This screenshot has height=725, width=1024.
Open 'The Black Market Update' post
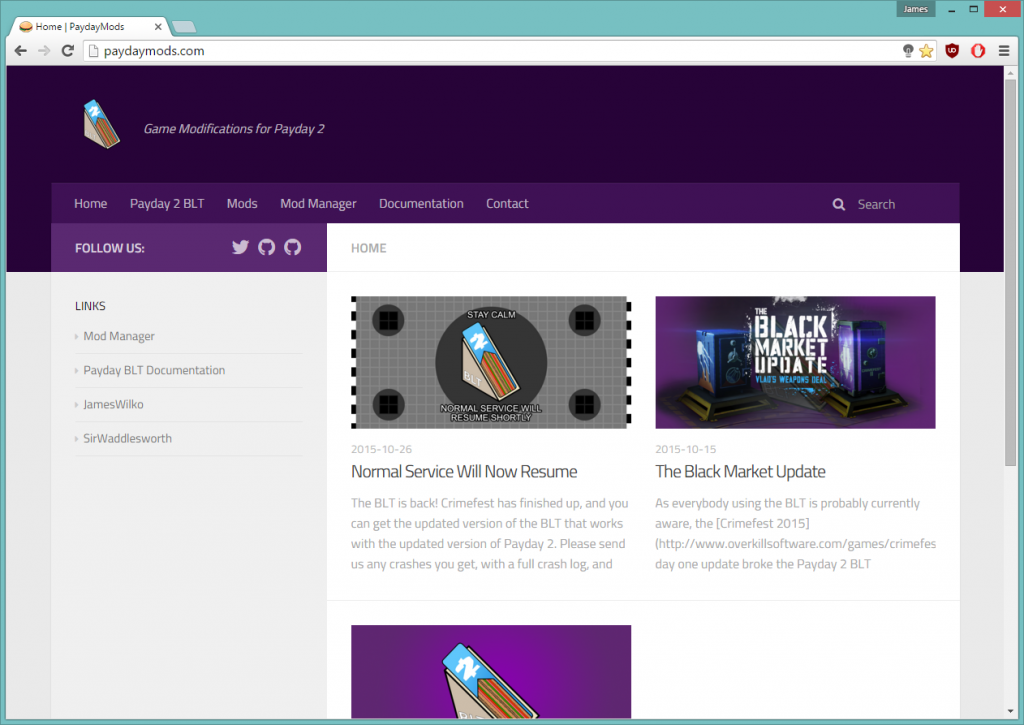pos(741,472)
